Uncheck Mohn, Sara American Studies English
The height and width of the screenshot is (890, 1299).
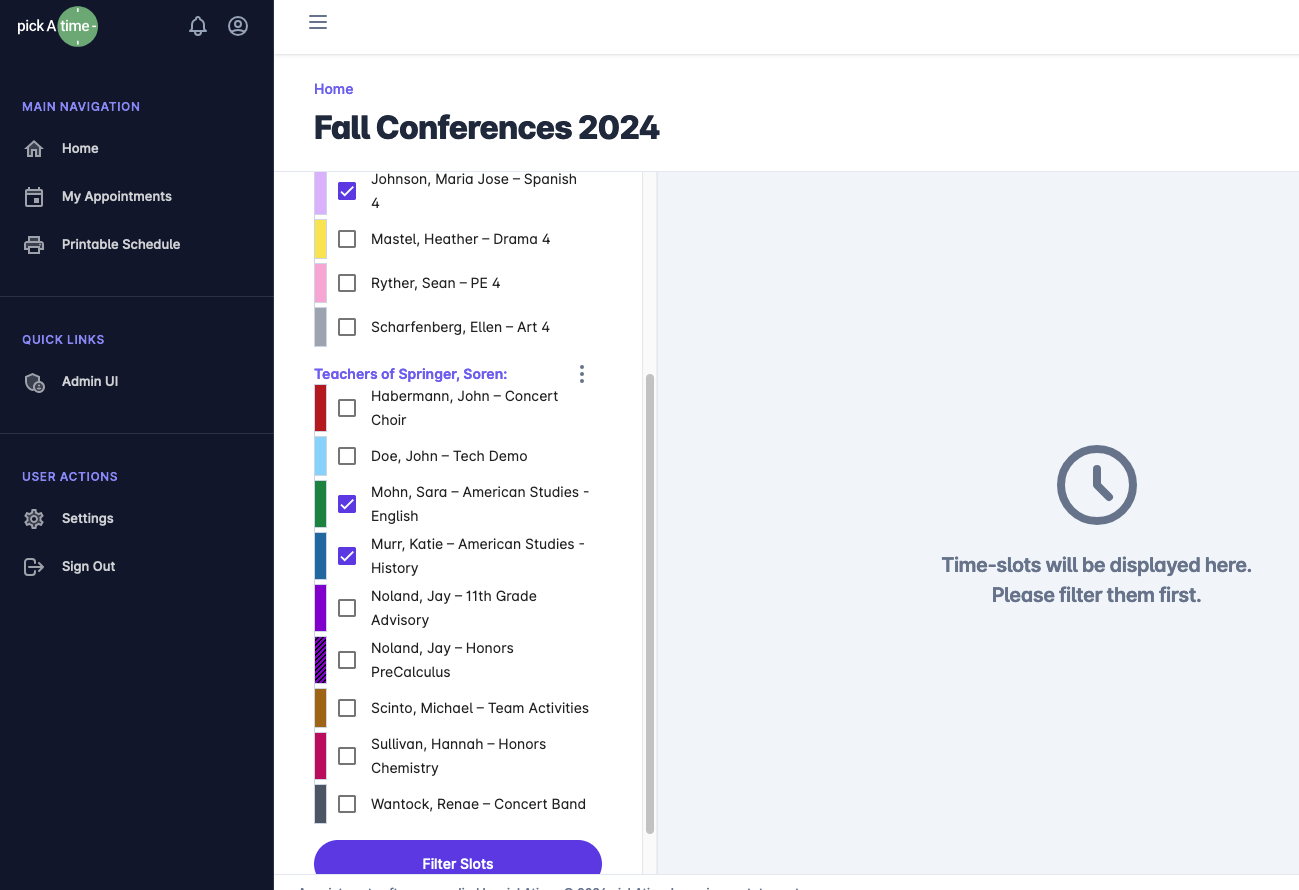[347, 504]
